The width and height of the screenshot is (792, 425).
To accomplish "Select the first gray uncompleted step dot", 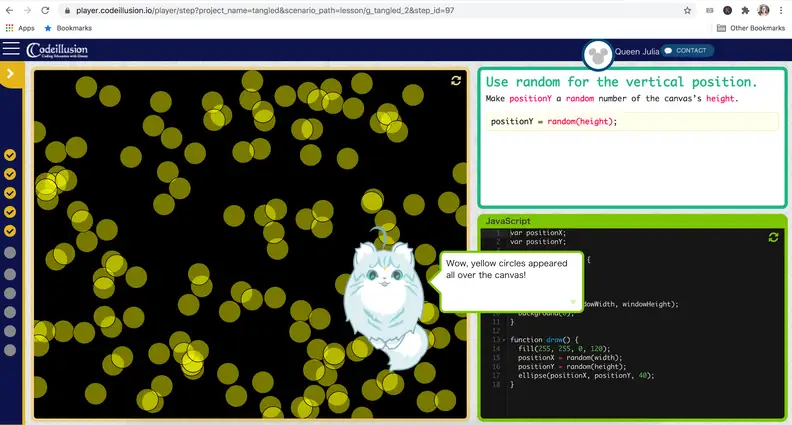I will tap(10, 253).
